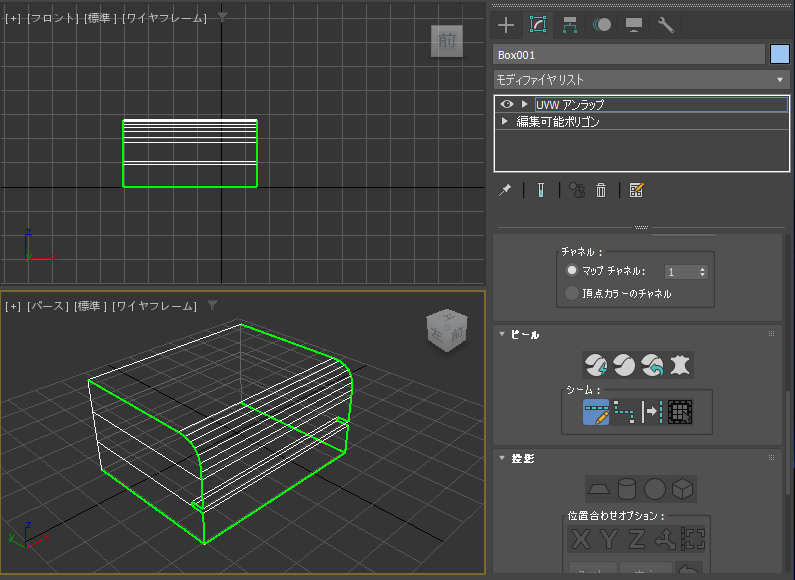The width and height of the screenshot is (795, 580).
Task: Open the object color swatch next to Box001
Action: point(780,55)
